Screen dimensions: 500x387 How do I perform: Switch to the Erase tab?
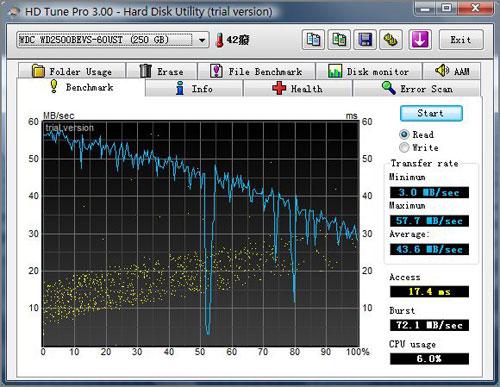[x=162, y=71]
